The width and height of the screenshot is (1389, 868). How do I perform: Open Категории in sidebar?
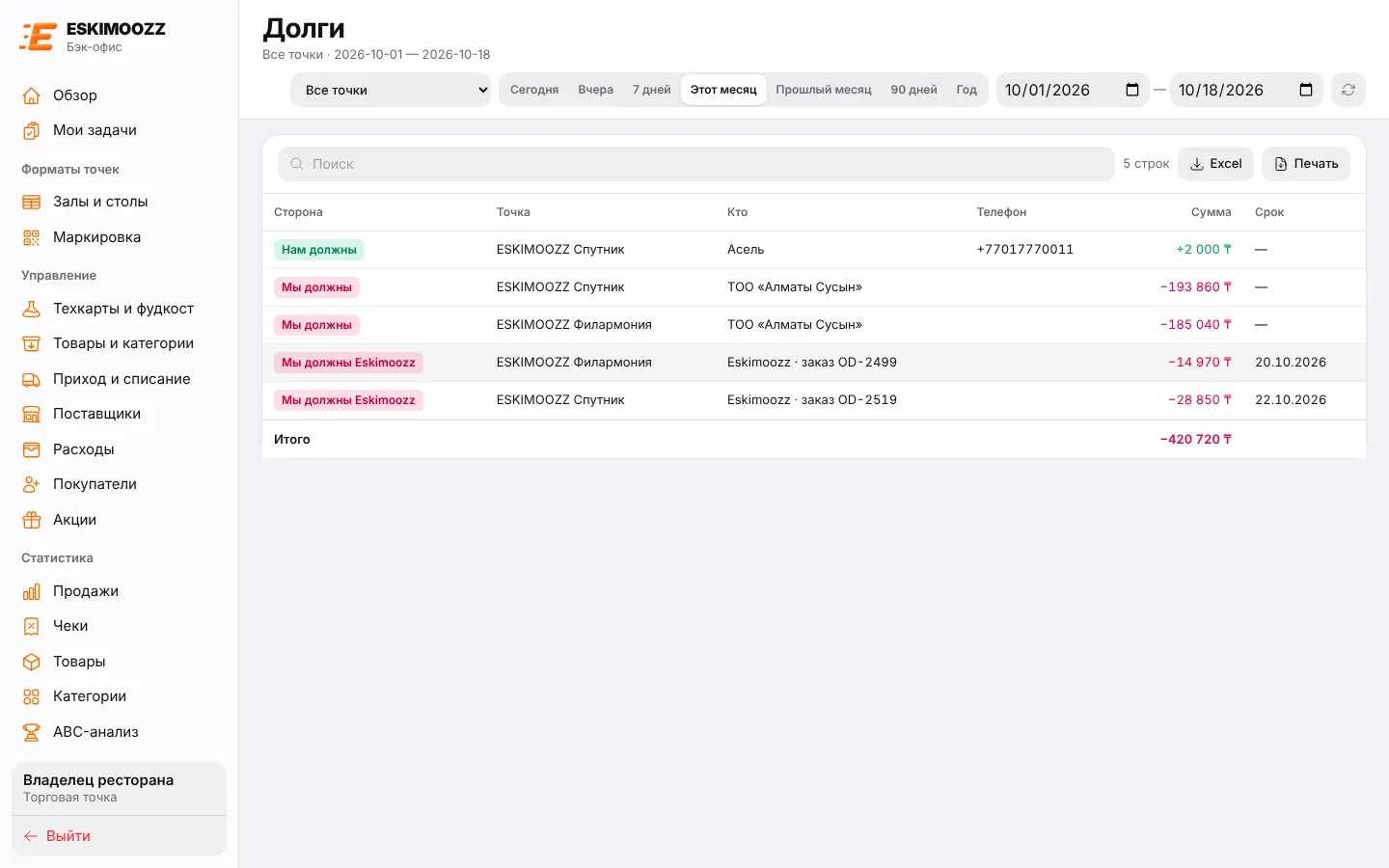pyautogui.click(x=119, y=696)
